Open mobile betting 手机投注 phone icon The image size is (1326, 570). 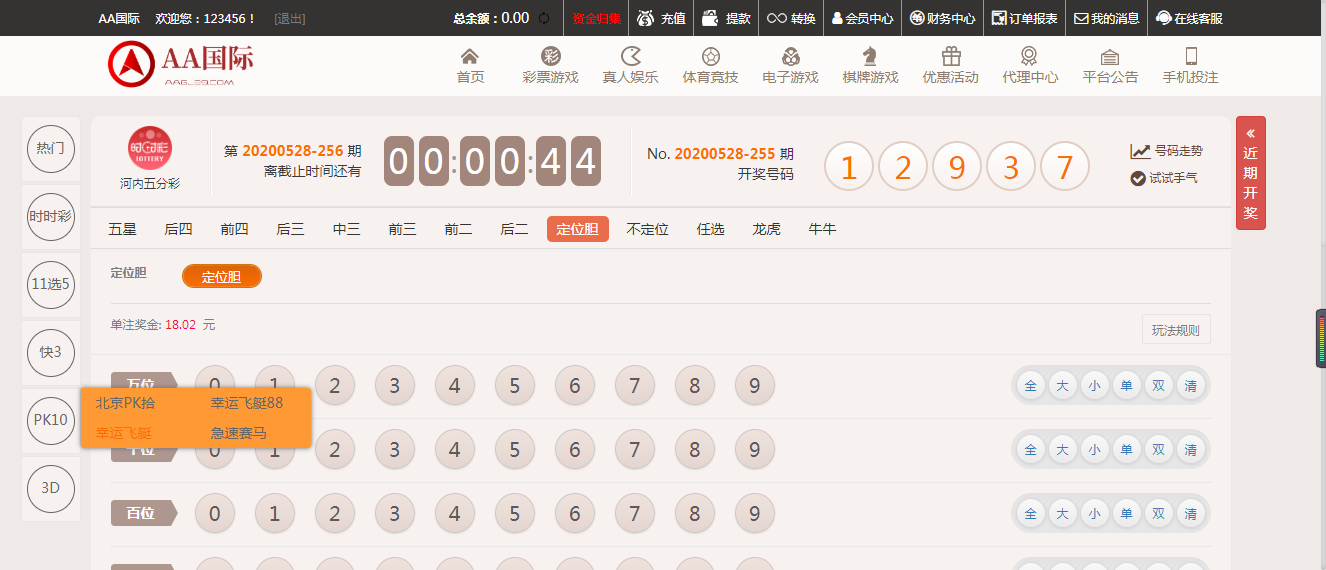tap(1190, 57)
